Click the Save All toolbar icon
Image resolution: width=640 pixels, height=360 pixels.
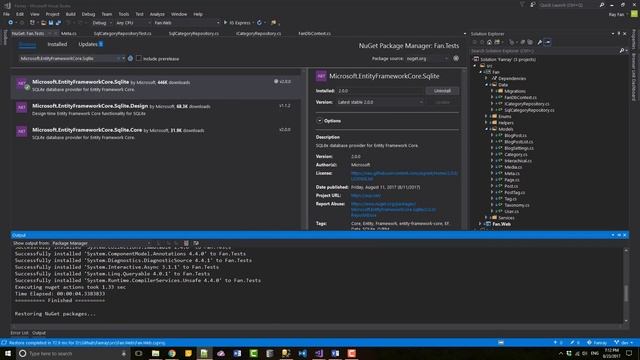tap(58, 23)
